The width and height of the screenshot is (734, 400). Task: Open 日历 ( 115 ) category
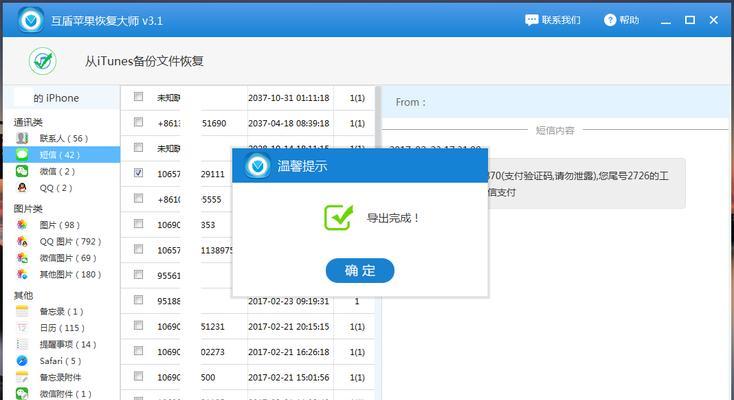(62, 328)
